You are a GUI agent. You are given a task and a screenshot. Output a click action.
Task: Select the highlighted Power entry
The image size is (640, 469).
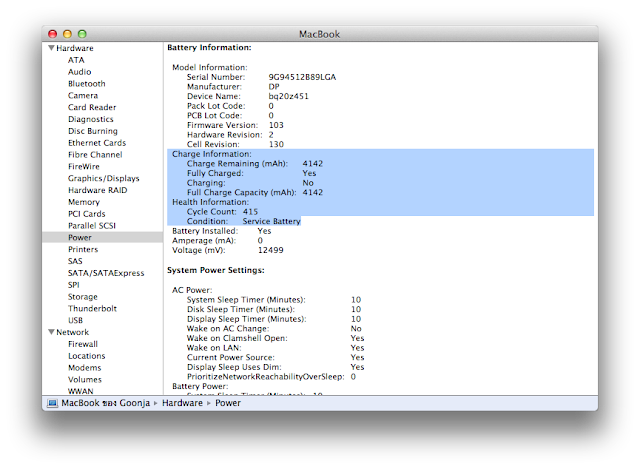click(x=102, y=238)
